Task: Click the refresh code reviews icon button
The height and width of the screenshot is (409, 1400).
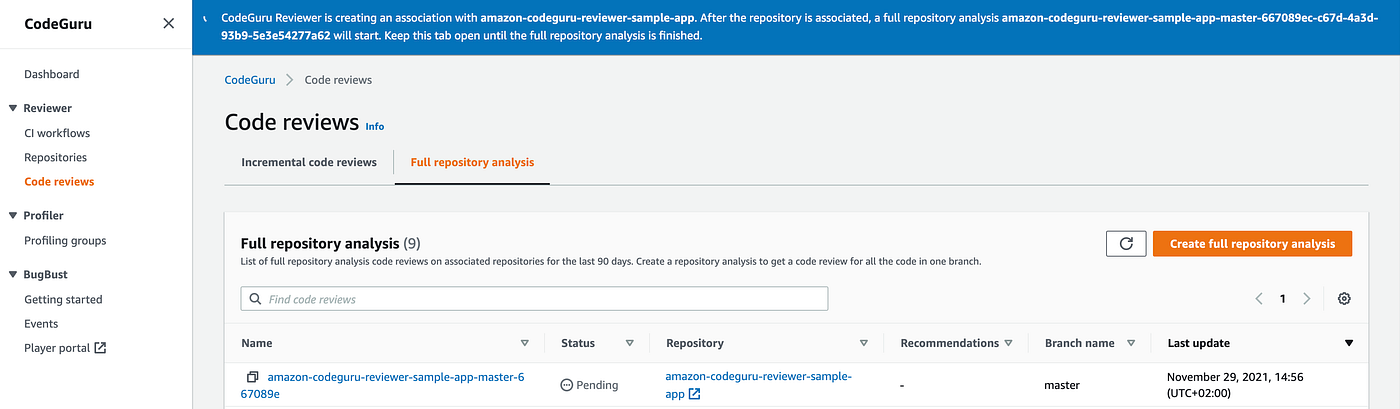Action: (x=1125, y=244)
